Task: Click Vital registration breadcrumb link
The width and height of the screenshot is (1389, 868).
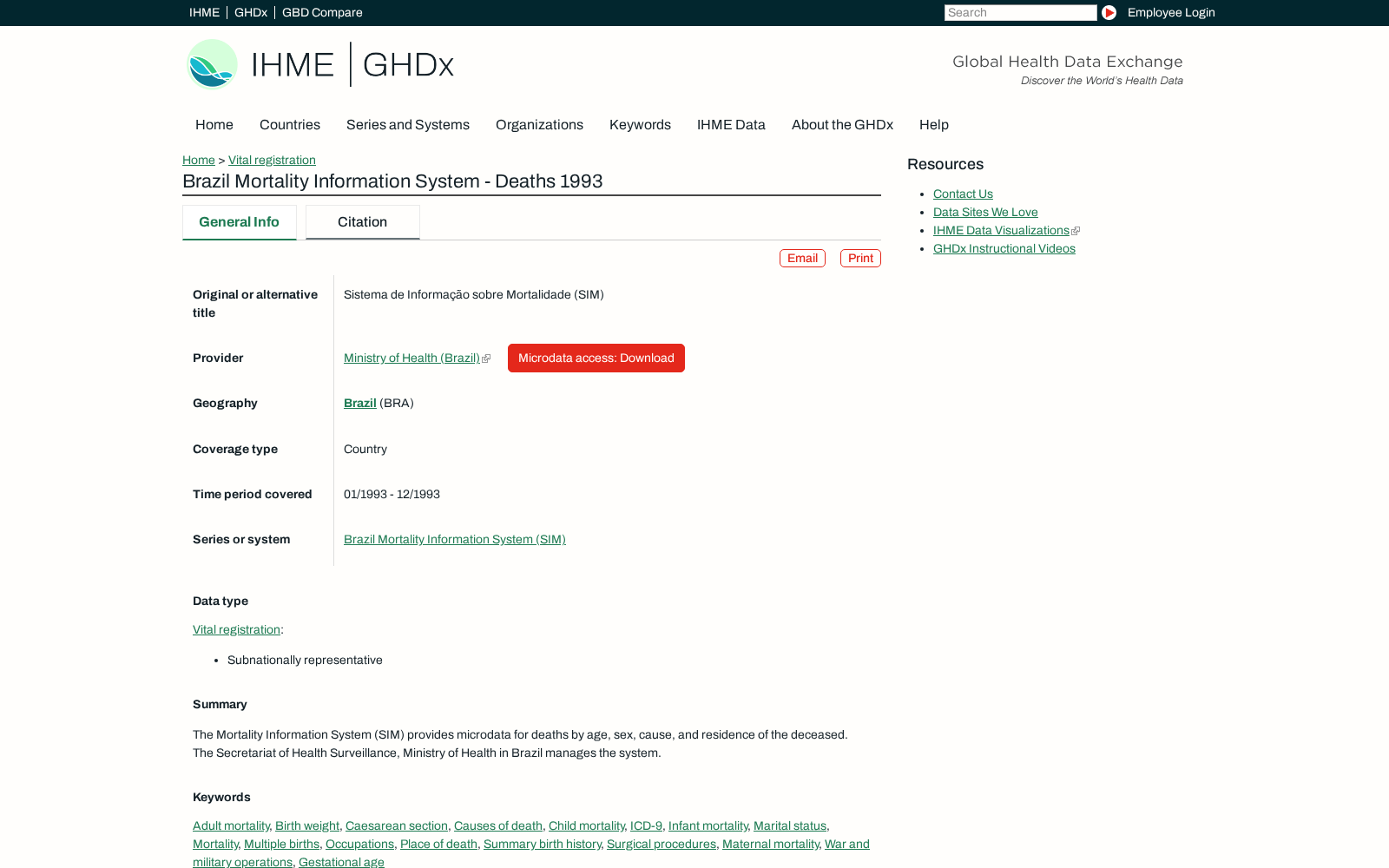Action: click(x=272, y=161)
